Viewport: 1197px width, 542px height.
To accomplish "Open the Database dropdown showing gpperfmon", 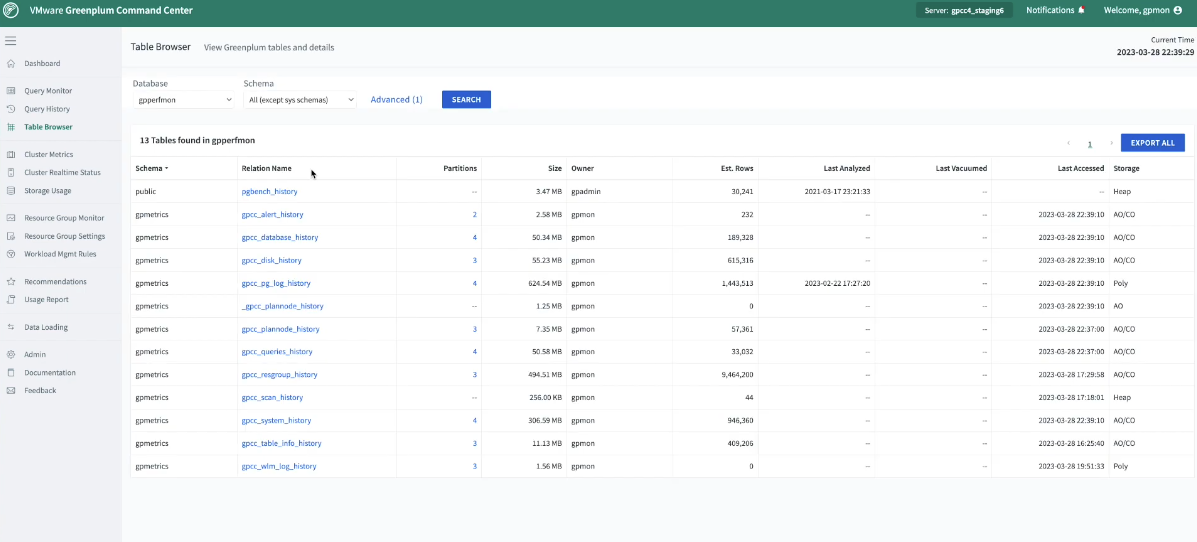I will 184,100.
